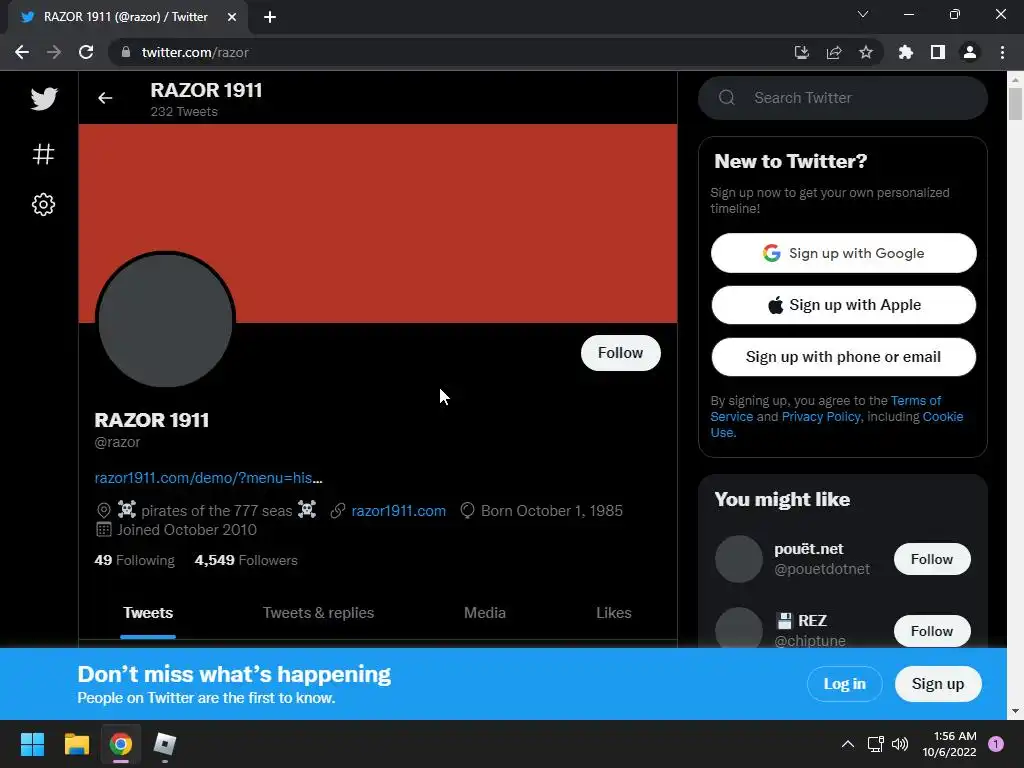Close the RAZOR 1911 Twitter tab
The height and width of the screenshot is (768, 1024).
pos(232,17)
